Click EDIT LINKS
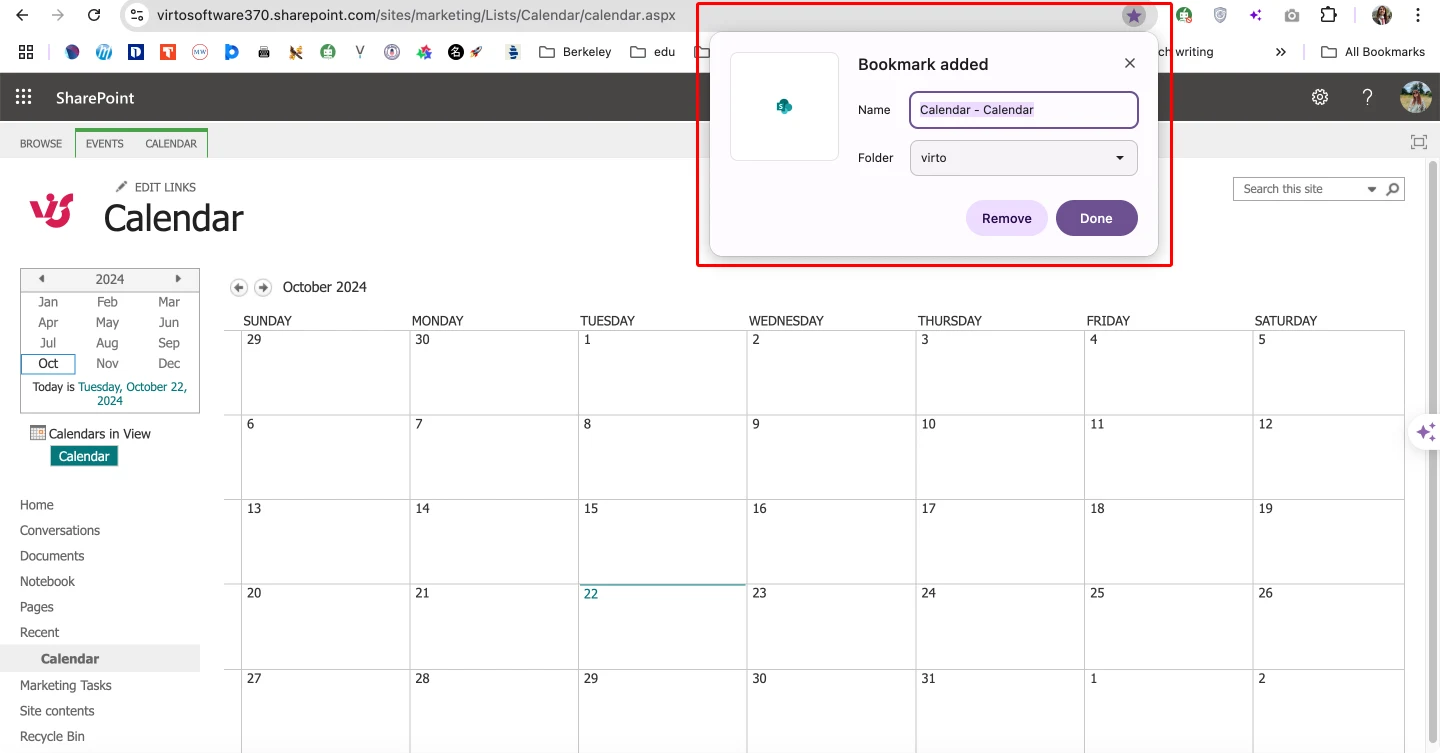Viewport: 1440px width, 753px height. click(156, 187)
